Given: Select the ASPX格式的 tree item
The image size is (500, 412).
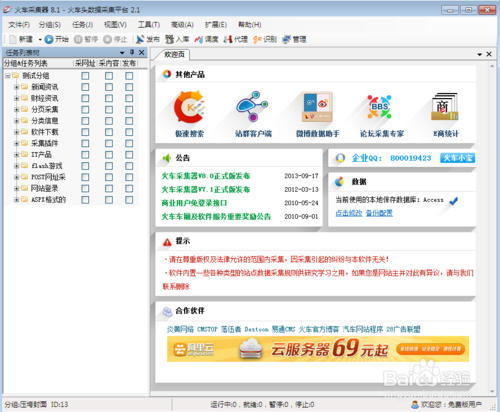Looking at the screenshot, I should point(49,200).
